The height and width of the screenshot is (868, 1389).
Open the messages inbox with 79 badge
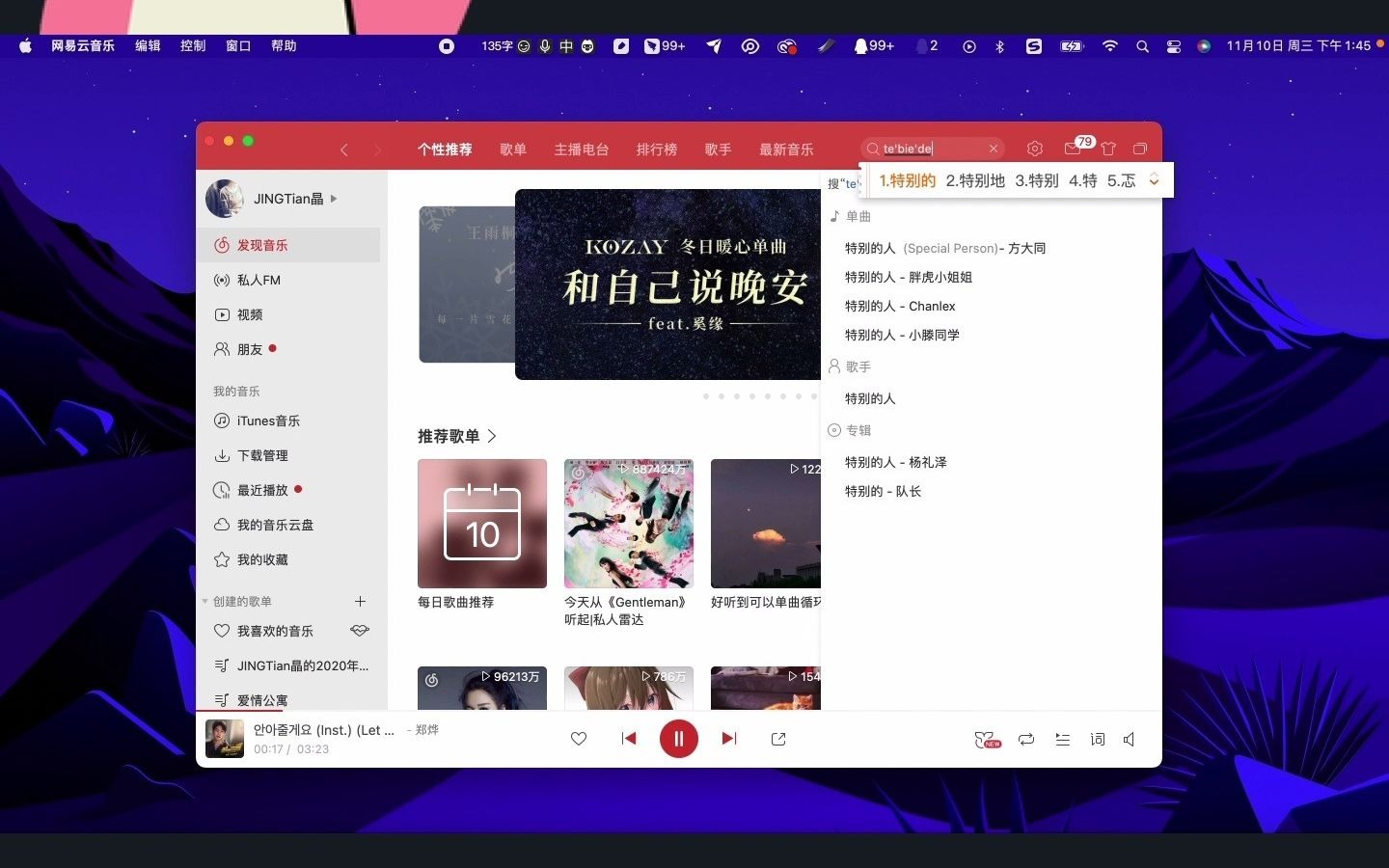click(1074, 149)
